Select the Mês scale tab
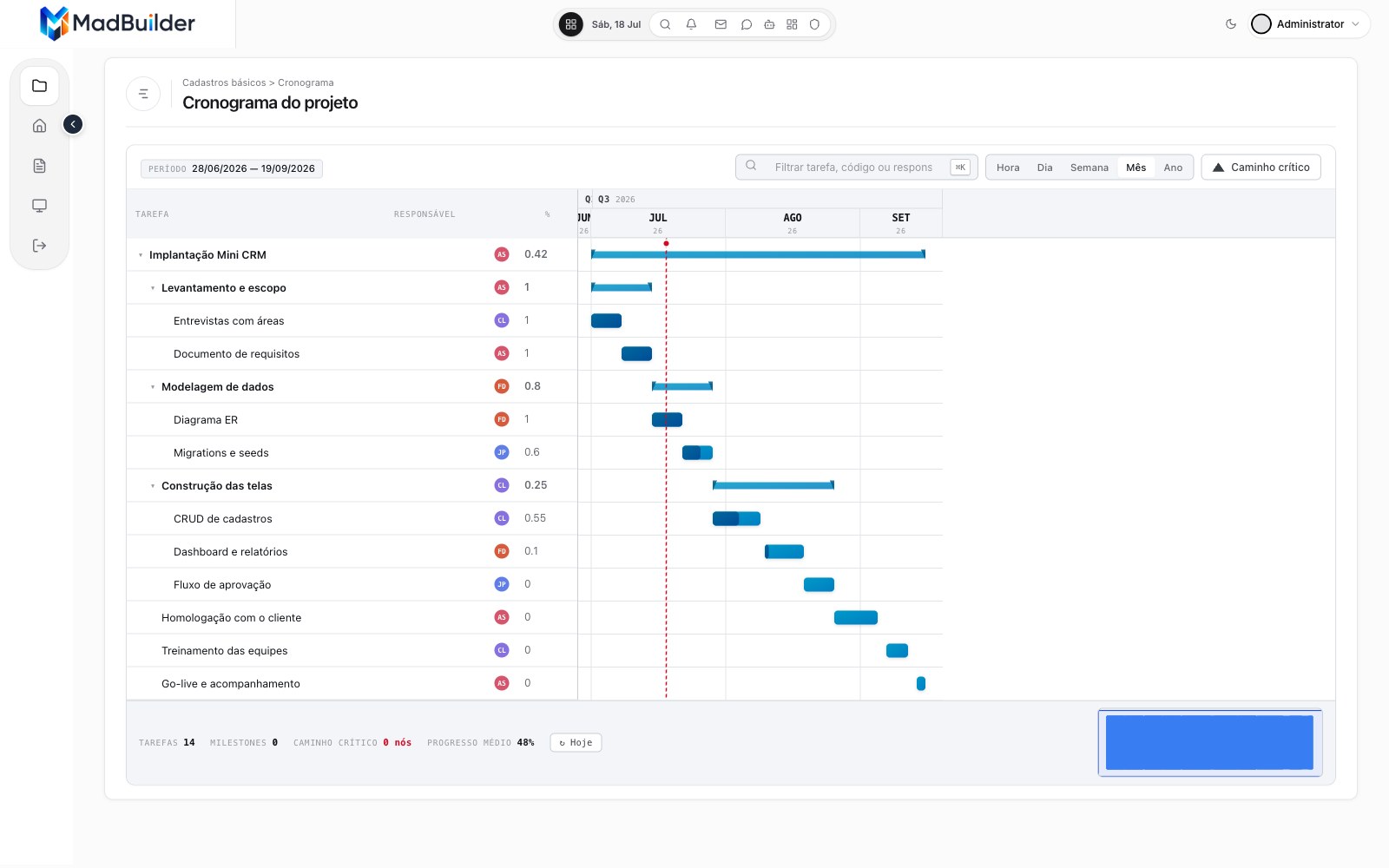1389x868 pixels. [x=1136, y=168]
